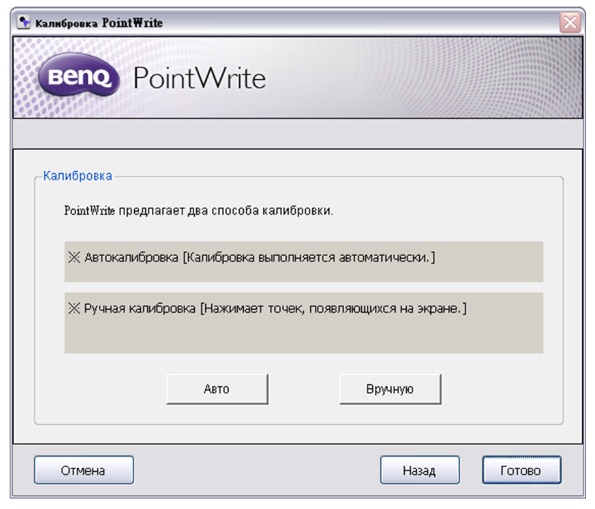
Task: Click the PointWrite product name in banner
Action: coord(200,78)
